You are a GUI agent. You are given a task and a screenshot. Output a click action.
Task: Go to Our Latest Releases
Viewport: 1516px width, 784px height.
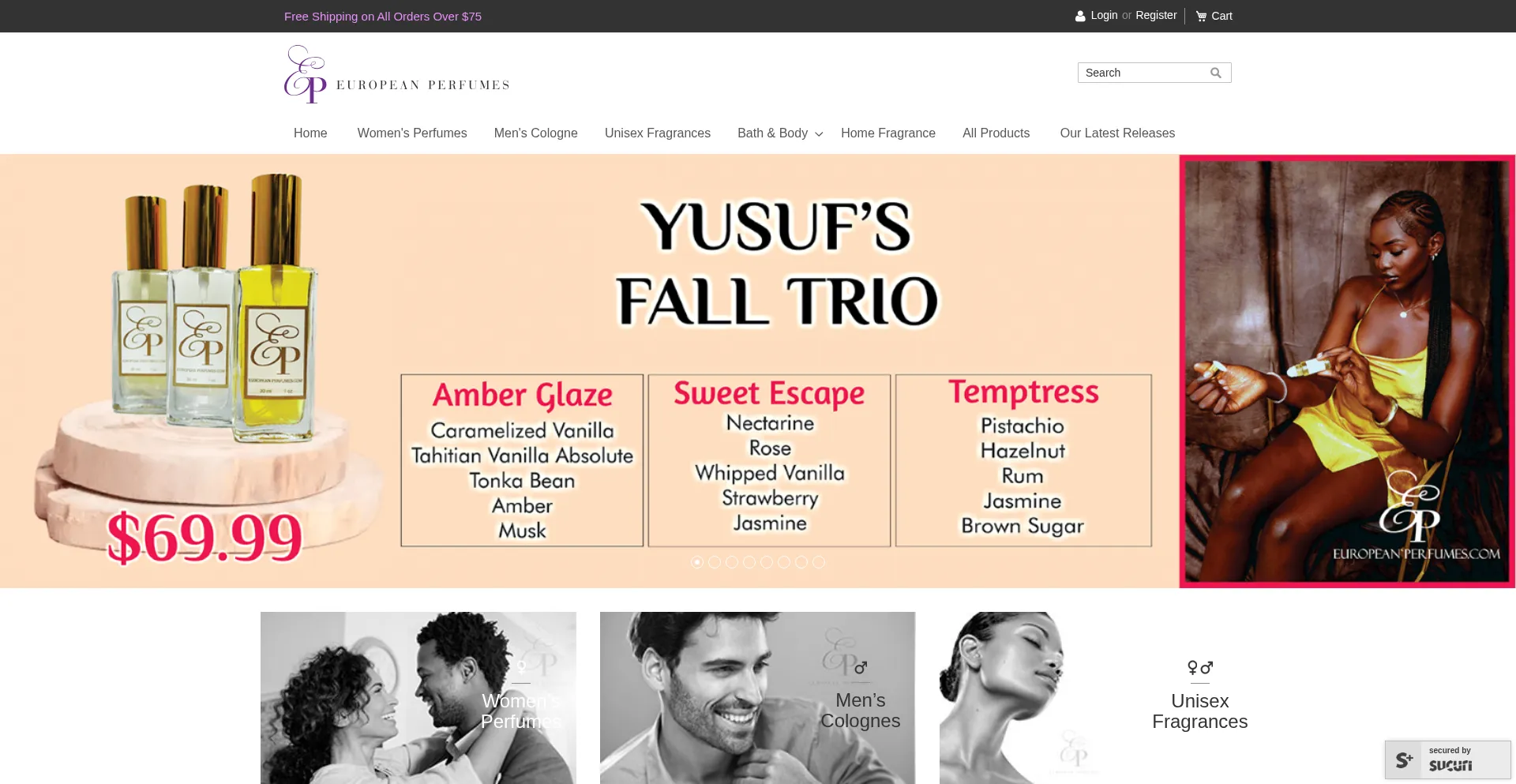(x=1117, y=133)
